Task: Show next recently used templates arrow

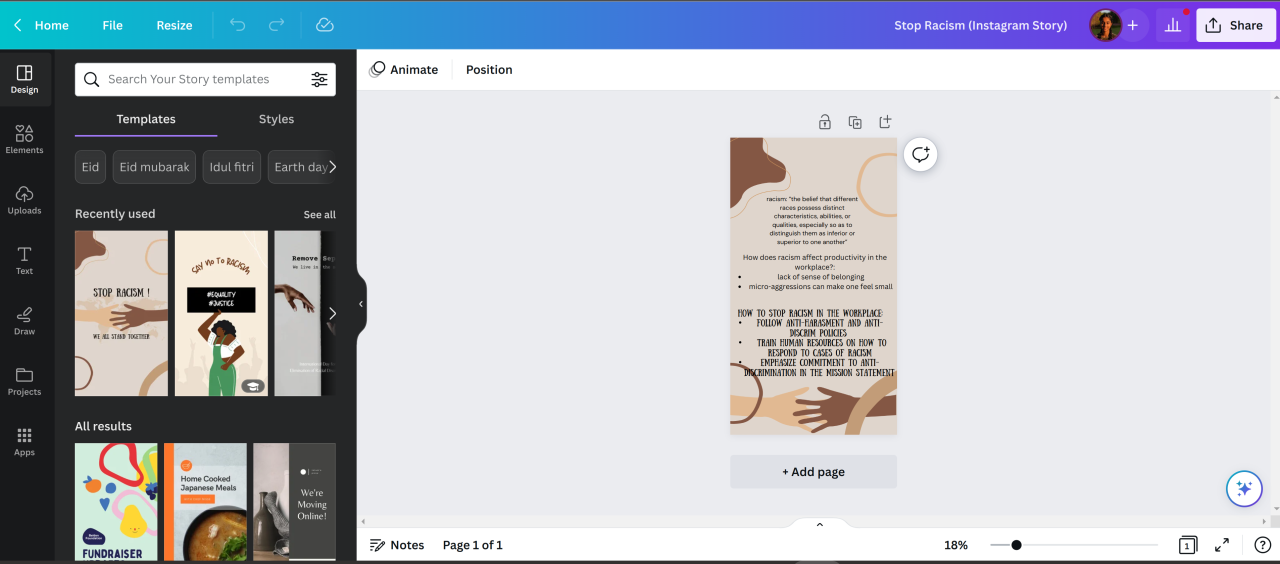Action: tap(332, 313)
